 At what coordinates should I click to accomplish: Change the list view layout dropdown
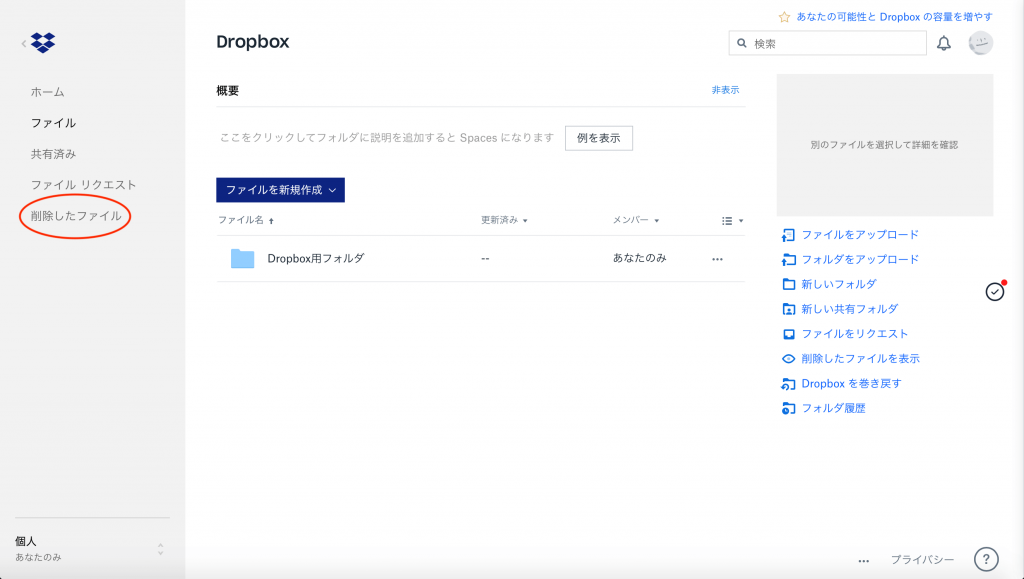pos(732,221)
